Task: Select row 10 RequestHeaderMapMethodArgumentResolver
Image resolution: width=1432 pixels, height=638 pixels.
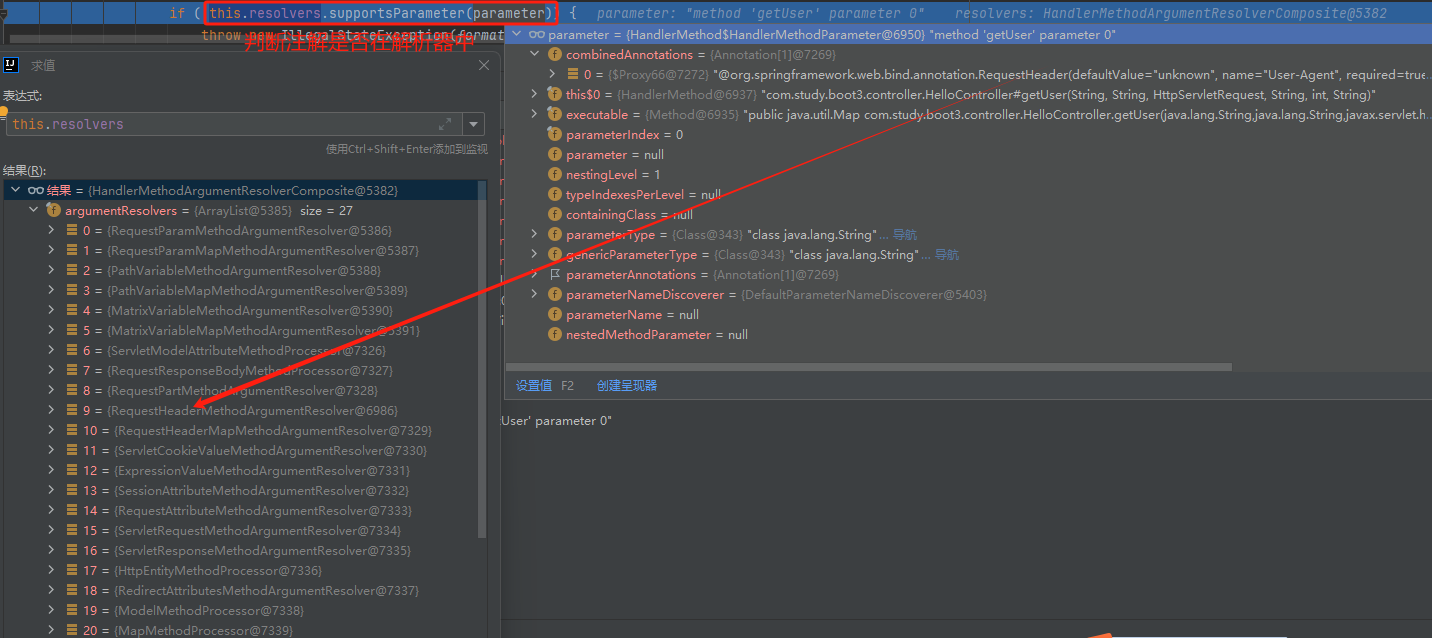Action: (240, 430)
